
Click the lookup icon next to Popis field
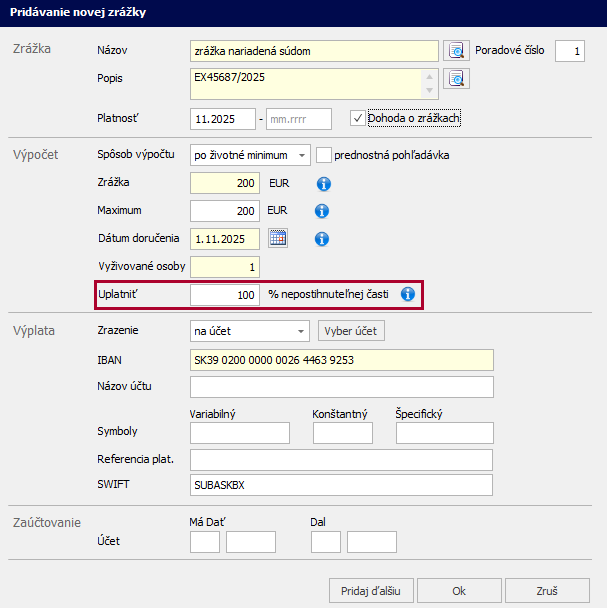(457, 78)
